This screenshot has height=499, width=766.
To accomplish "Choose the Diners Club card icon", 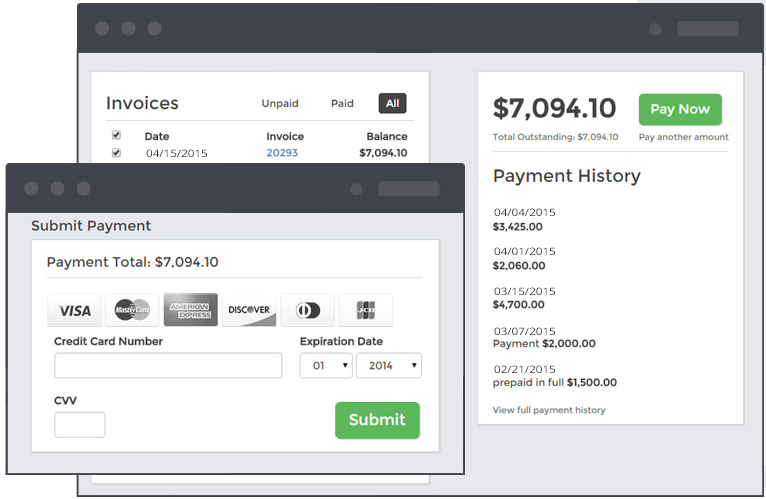I will coord(308,310).
